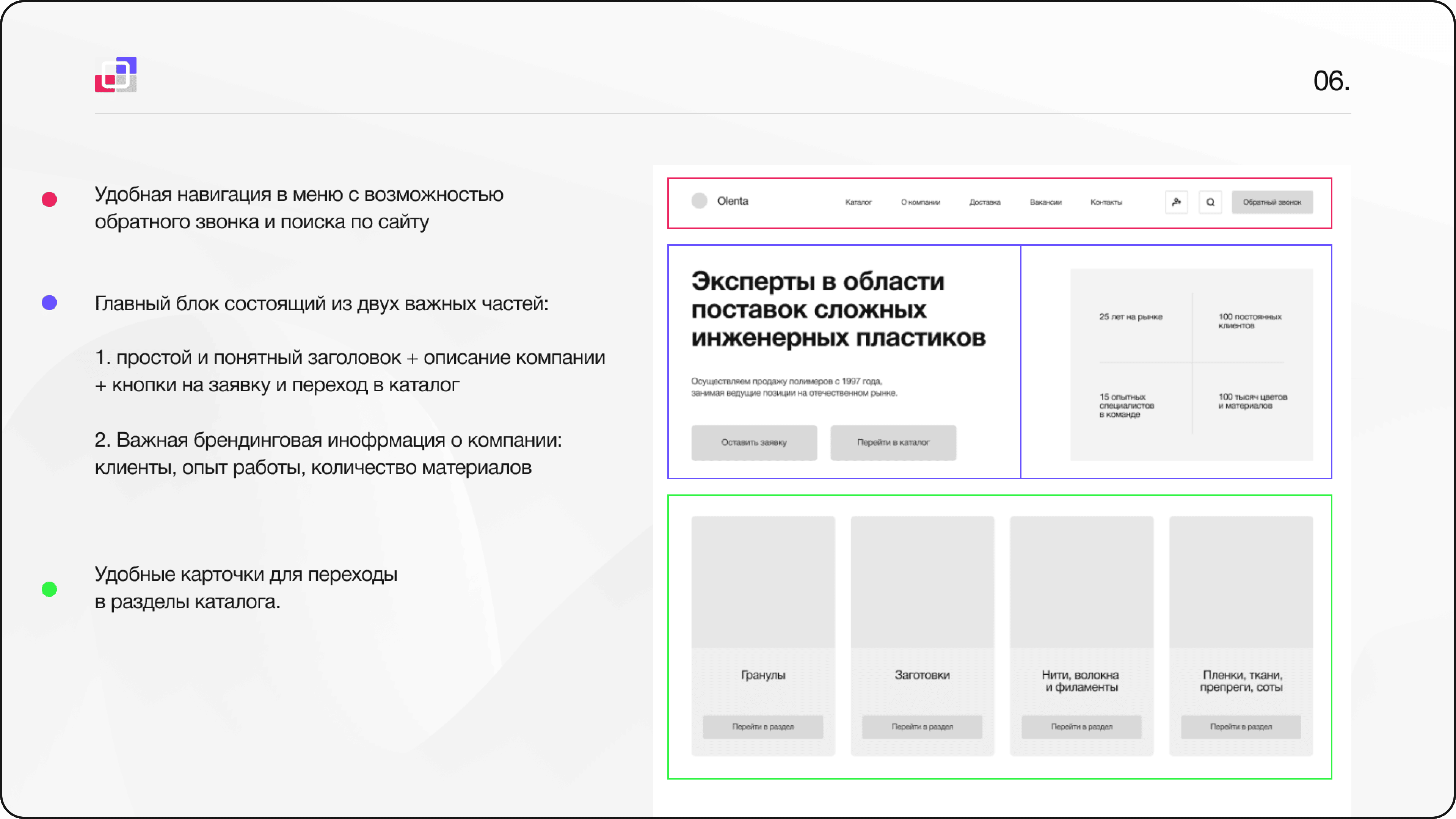Click the Заготовки card title
The height and width of the screenshot is (819, 1456).
click(923, 675)
